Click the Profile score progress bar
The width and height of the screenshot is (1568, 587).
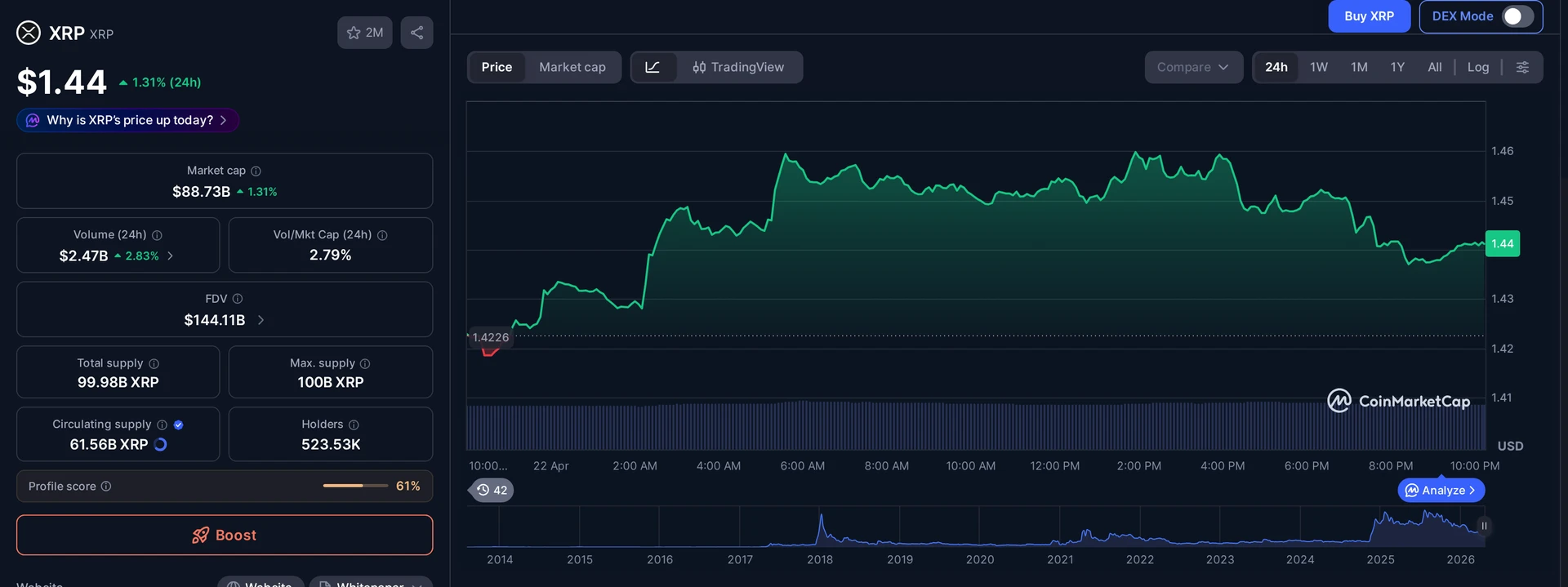point(355,486)
